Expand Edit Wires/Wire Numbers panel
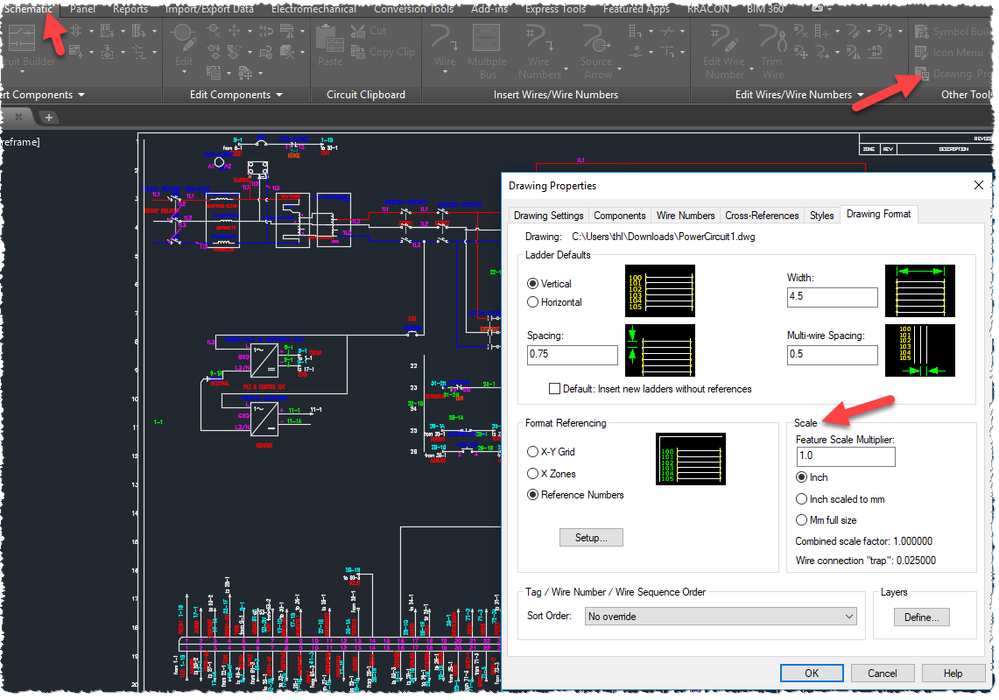 861,95
